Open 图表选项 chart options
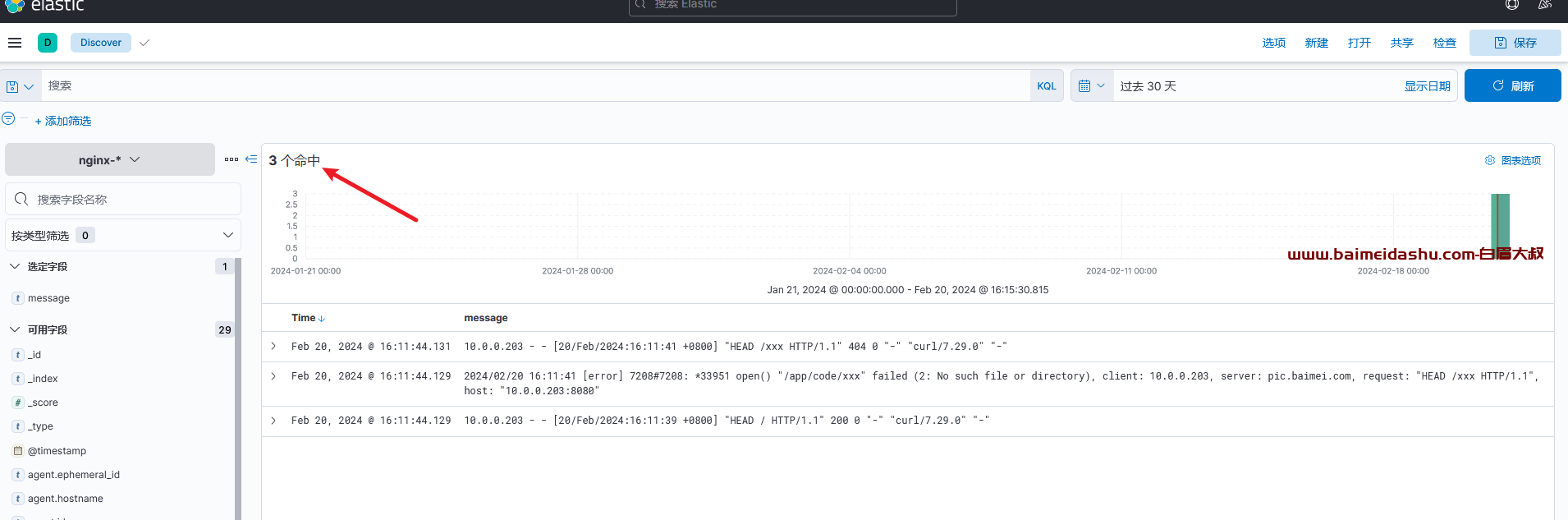 click(x=1513, y=160)
